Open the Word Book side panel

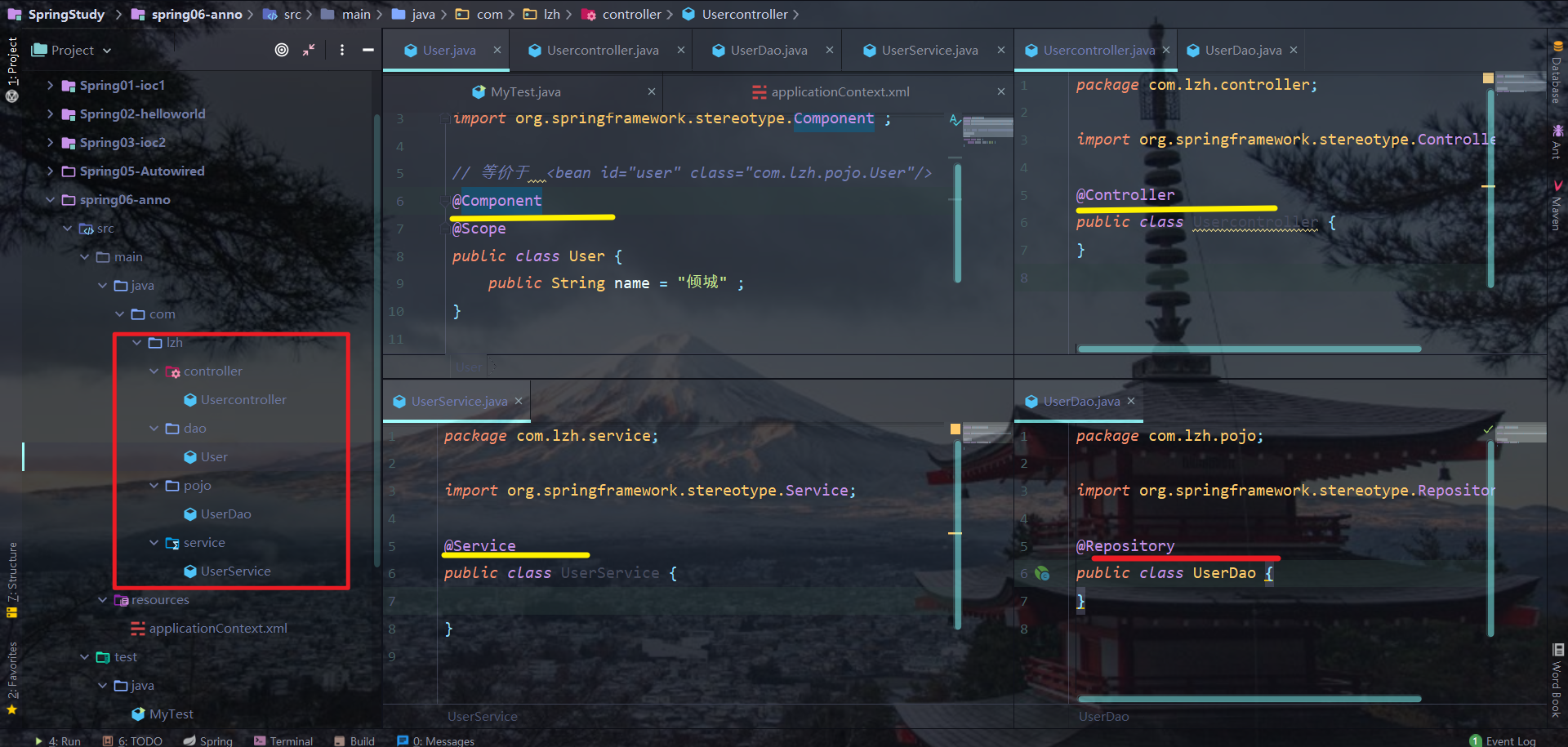pyautogui.click(x=1557, y=680)
